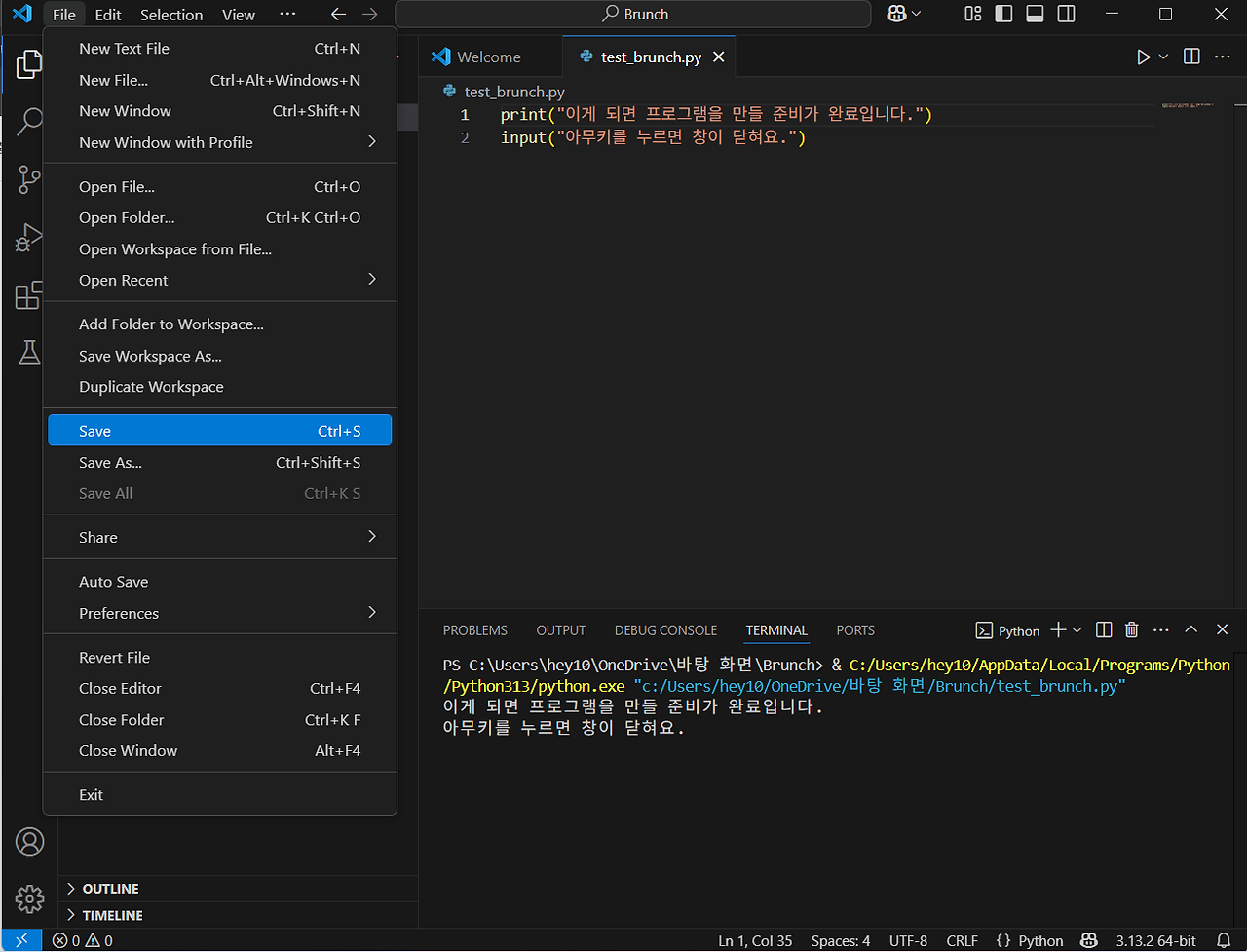This screenshot has height=952, width=1247.
Task: Click the Brunch command center search box
Action: click(633, 15)
